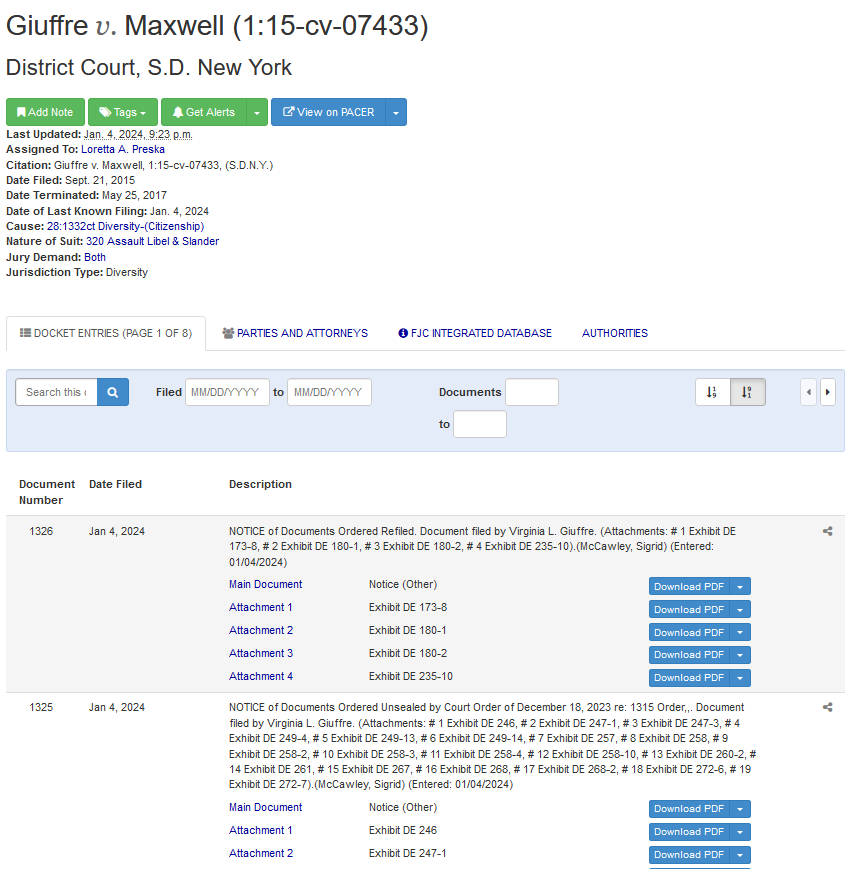This screenshot has width=851, height=869.
Task: Download PDF for Exhibit DE 235-10
Action: tap(689, 678)
